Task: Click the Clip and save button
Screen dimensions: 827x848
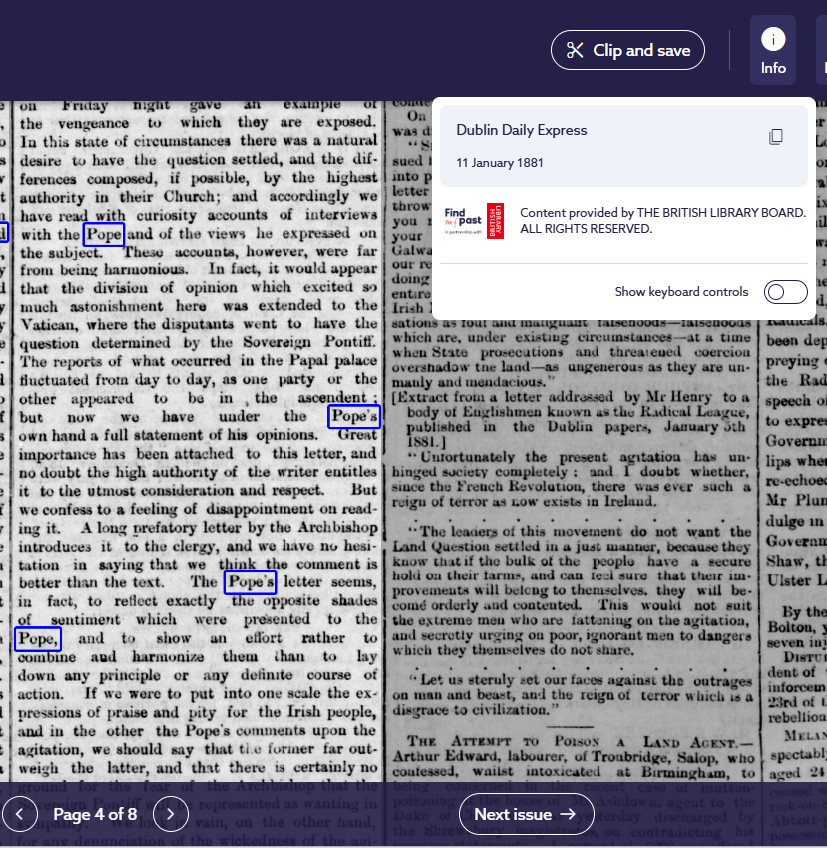Action: [627, 50]
